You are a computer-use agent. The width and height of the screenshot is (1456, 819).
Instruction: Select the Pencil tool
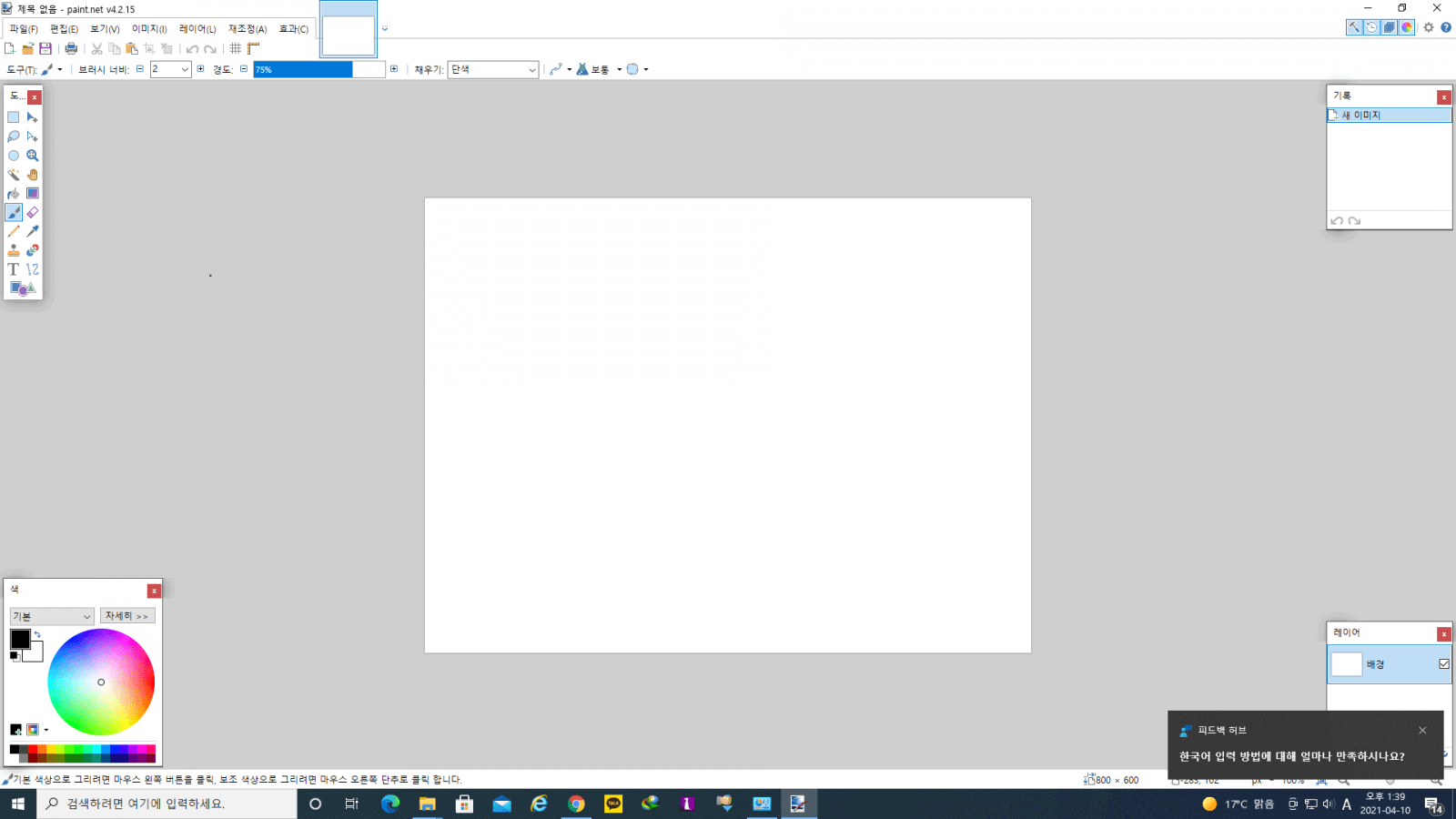coord(14,232)
